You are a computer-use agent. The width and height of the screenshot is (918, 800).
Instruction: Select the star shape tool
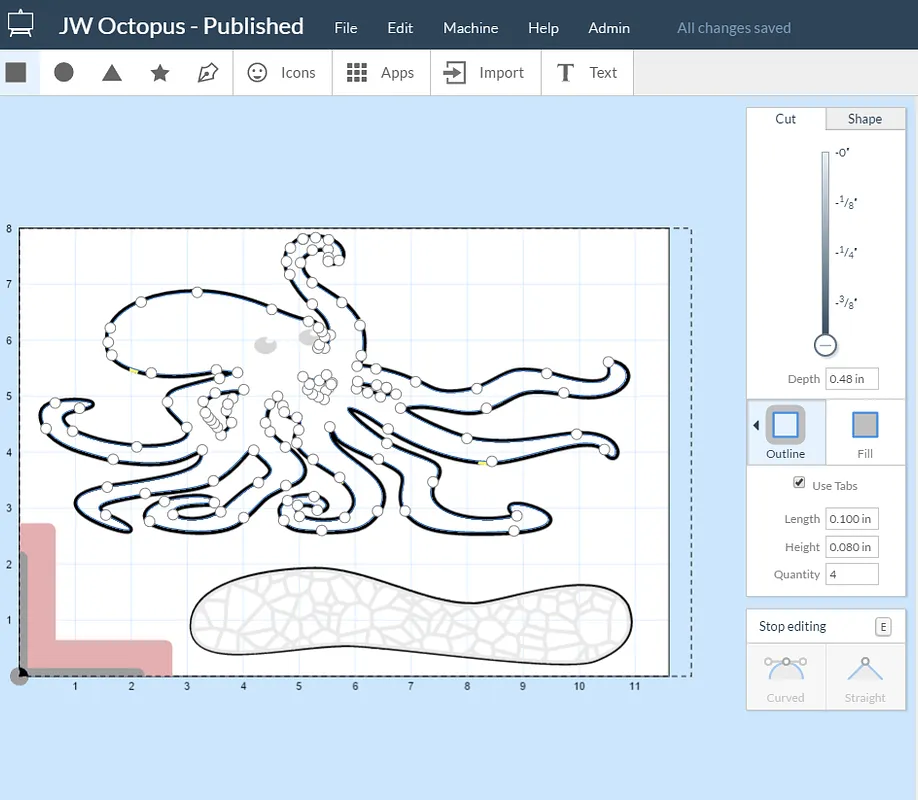[160, 72]
